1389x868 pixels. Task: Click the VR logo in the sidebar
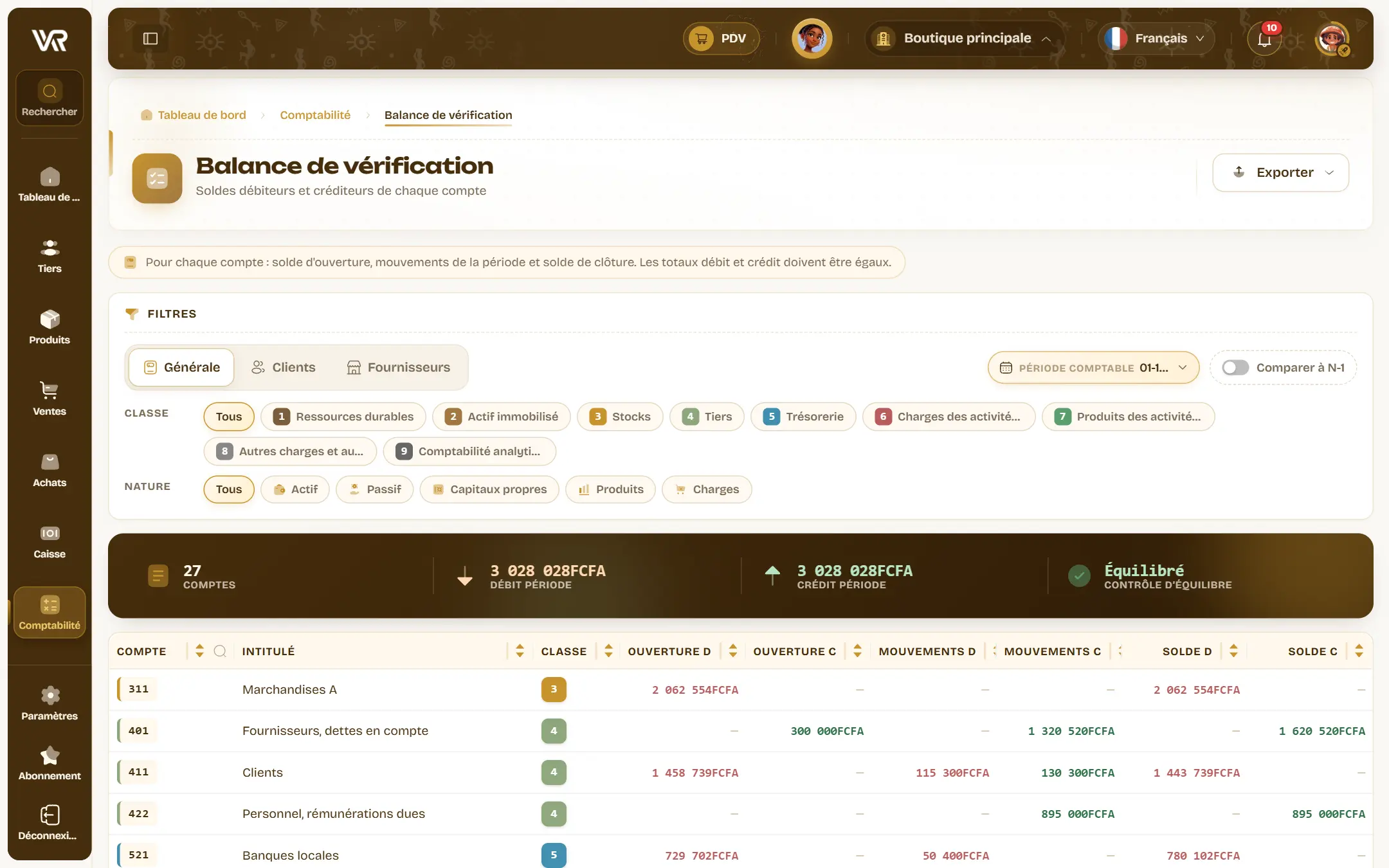coord(50,40)
